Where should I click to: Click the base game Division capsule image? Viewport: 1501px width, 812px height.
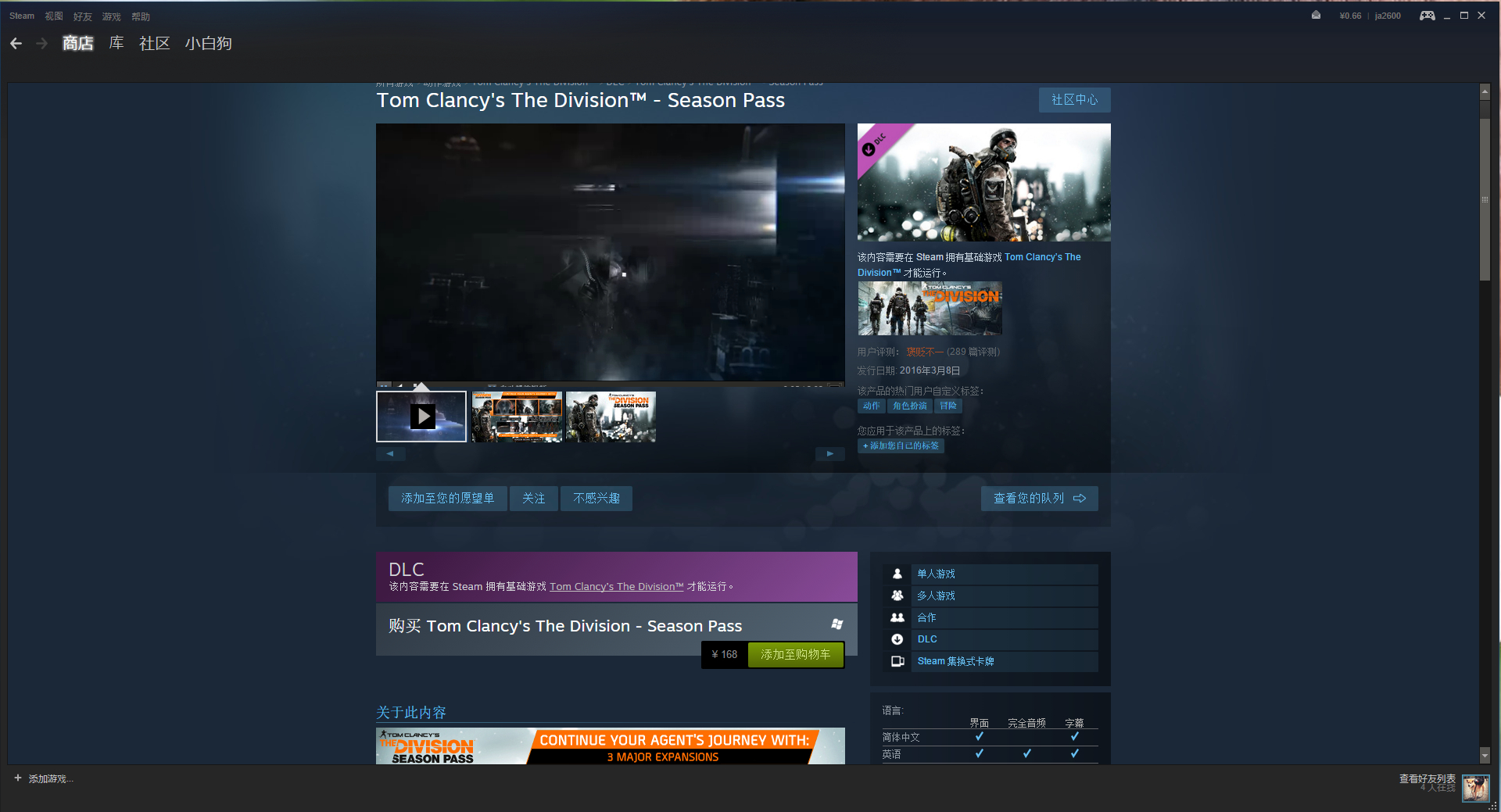coord(930,309)
